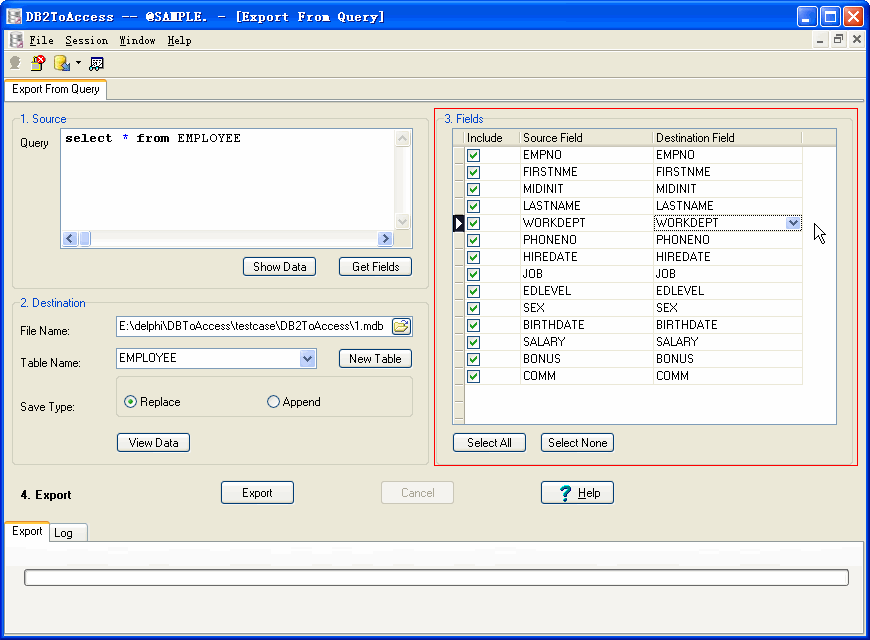Screen dimensions: 870x640
Task: Click the PHONENO destination field cell
Action: tap(727, 240)
